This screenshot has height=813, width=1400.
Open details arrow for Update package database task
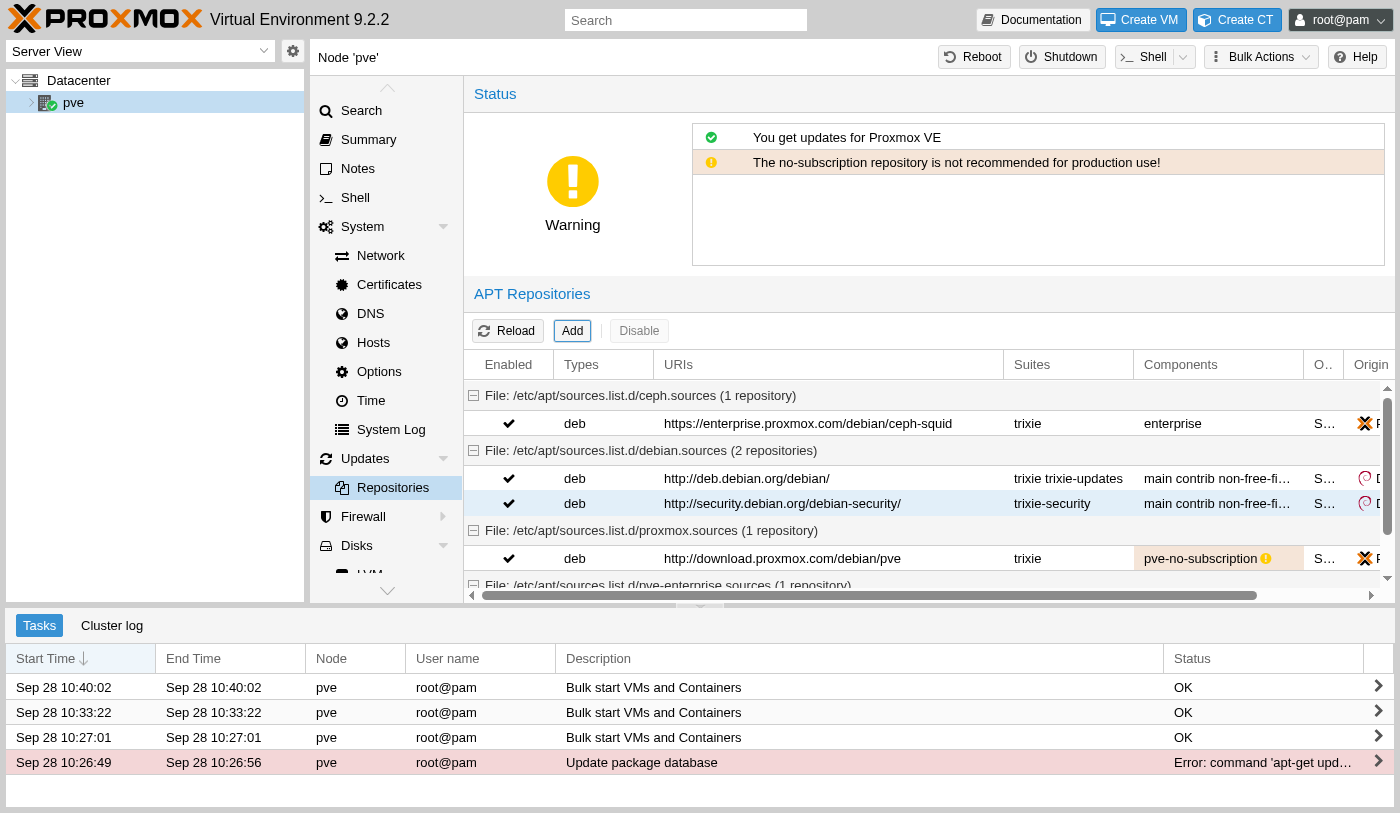click(1378, 761)
